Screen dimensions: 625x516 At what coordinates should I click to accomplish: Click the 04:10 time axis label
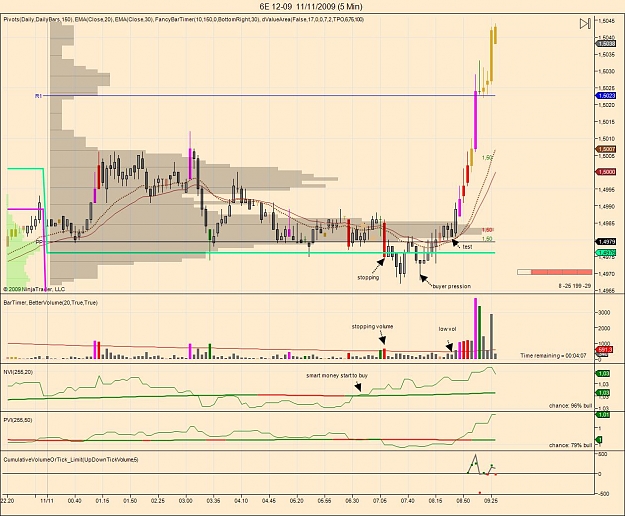241,501
